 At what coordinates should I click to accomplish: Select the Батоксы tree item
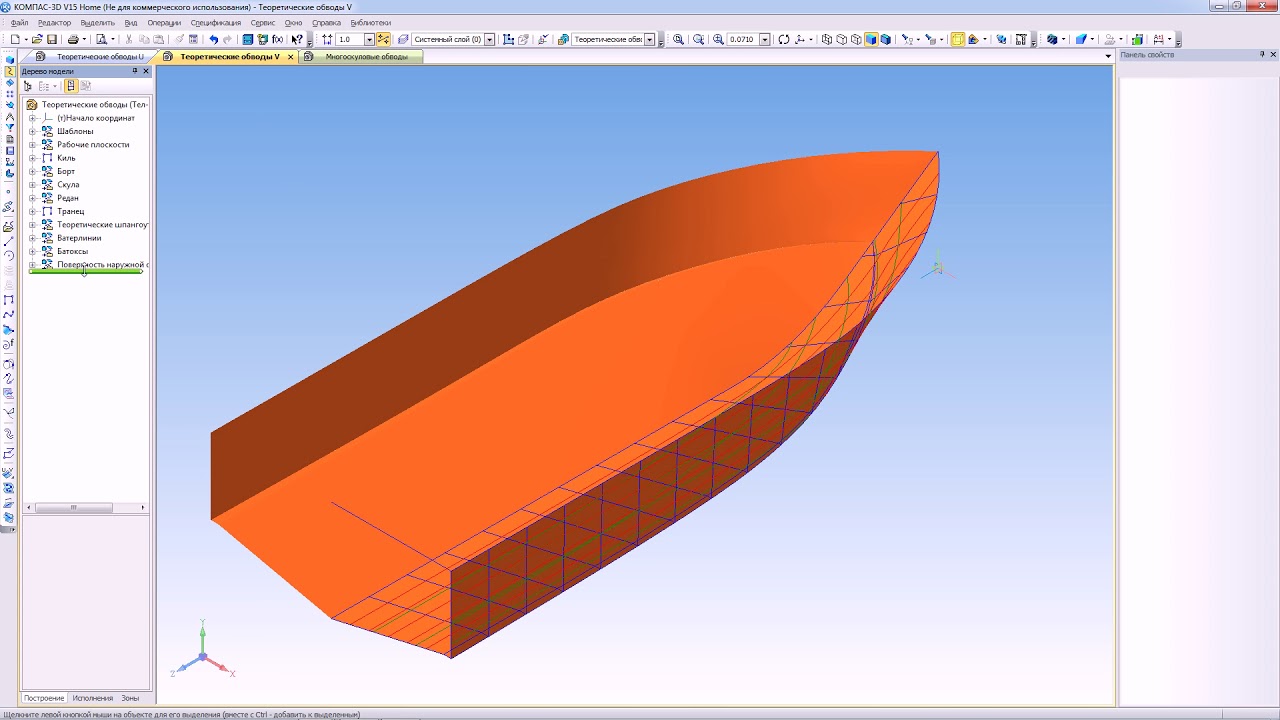pyautogui.click(x=72, y=251)
